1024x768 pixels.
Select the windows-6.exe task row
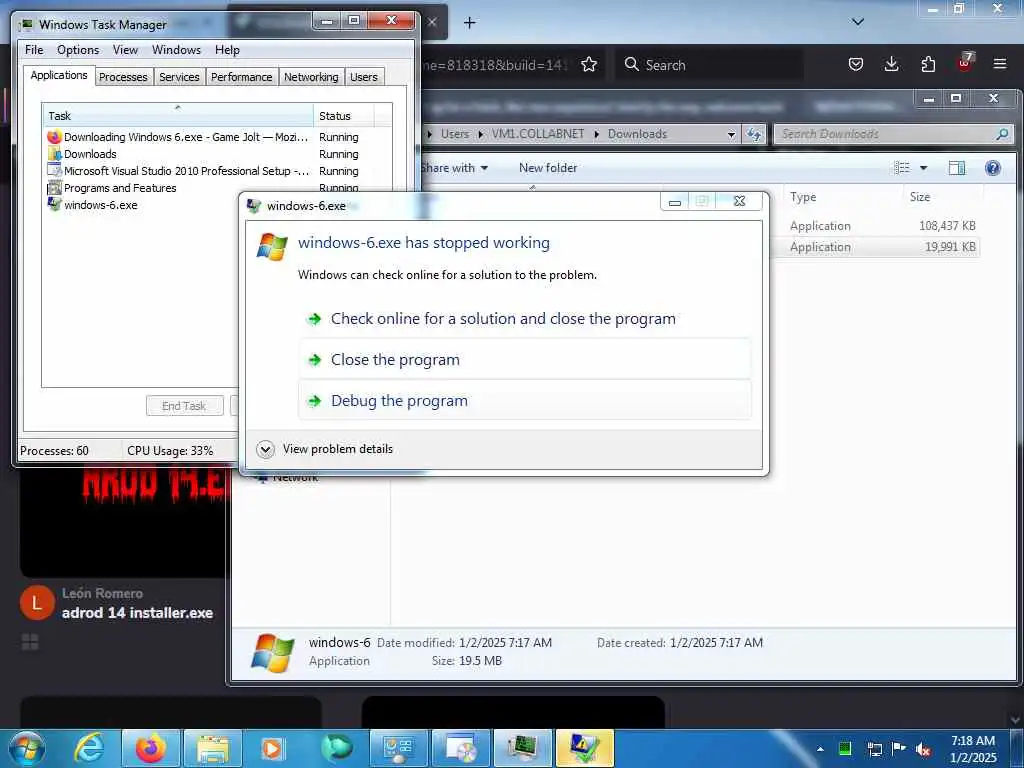[x=142, y=205]
